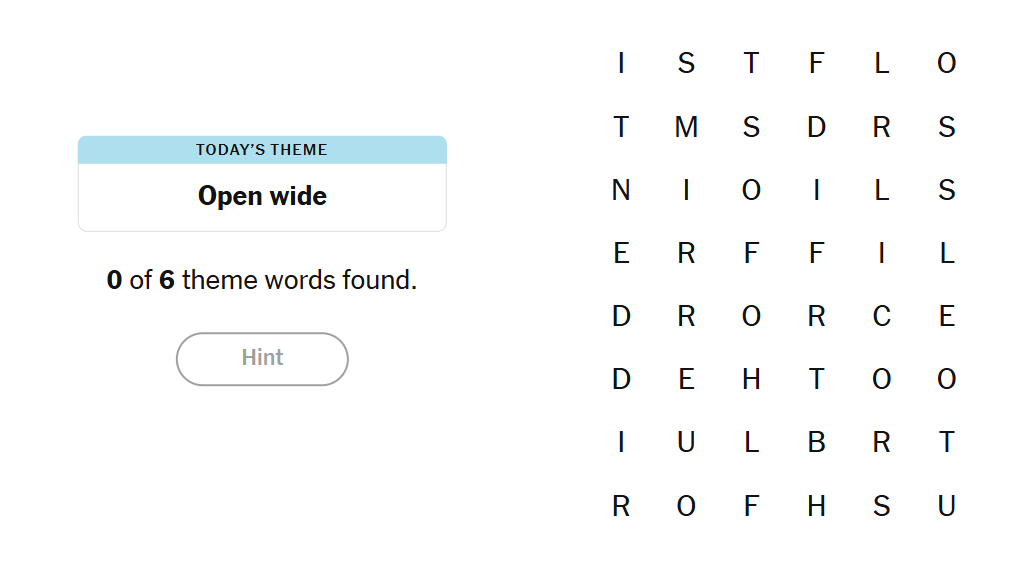The width and height of the screenshot is (1009, 580).
Task: Select the letter H in the bottom row
Action: [x=816, y=506]
